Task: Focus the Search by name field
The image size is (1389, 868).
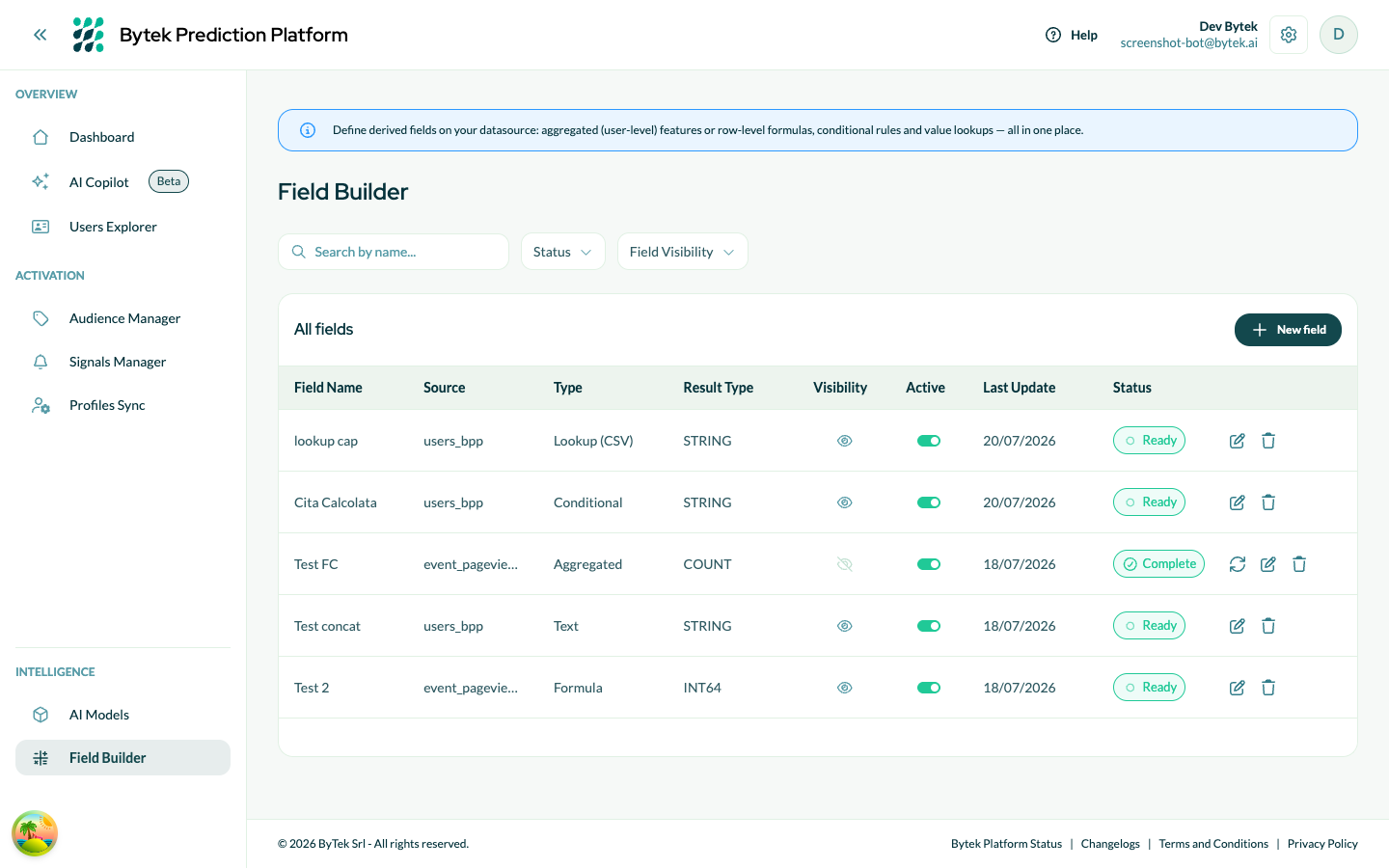Action: 394,252
